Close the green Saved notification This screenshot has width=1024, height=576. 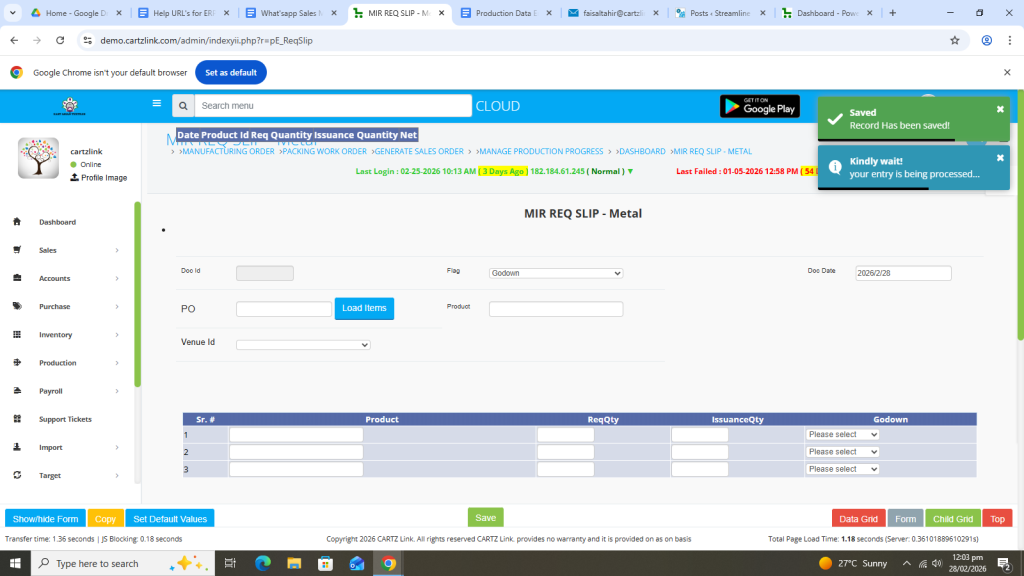point(1000,109)
